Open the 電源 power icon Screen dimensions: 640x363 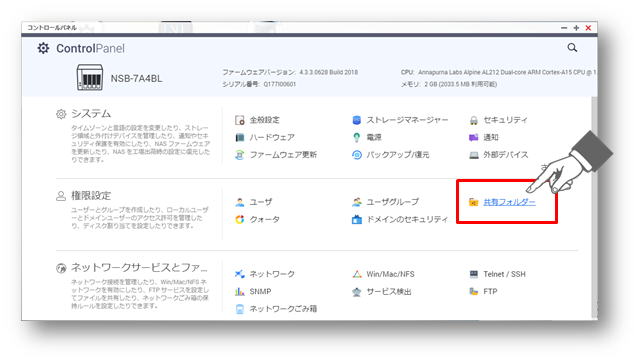(357, 138)
